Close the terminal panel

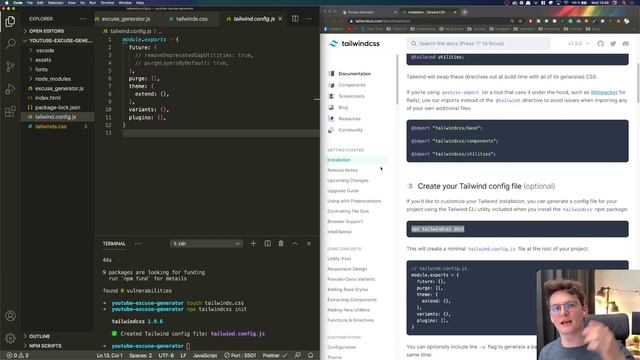point(309,243)
